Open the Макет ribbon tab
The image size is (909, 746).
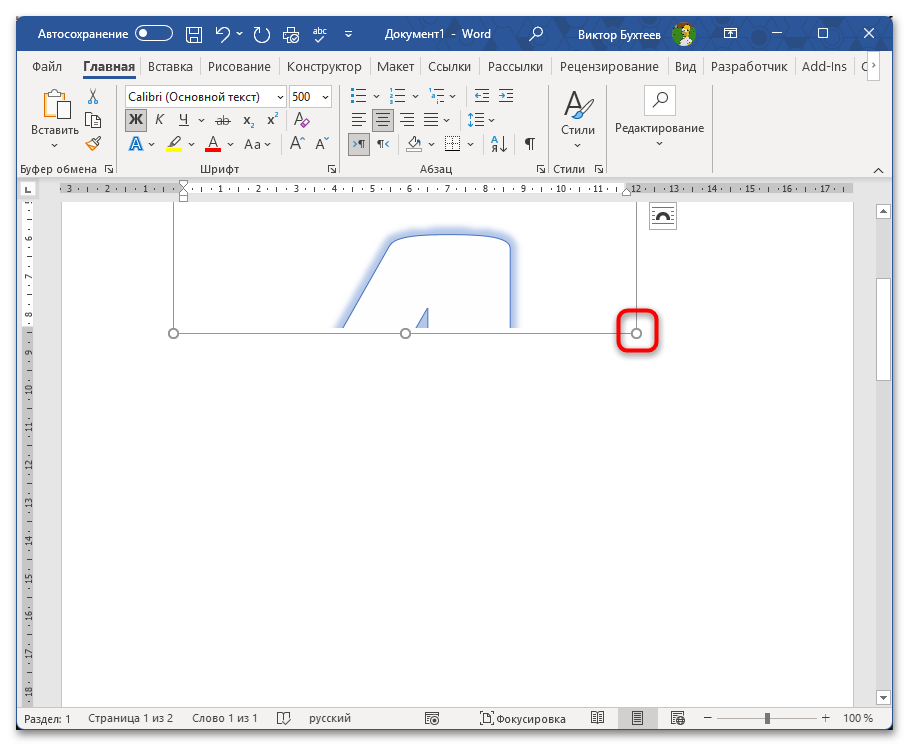coord(395,67)
